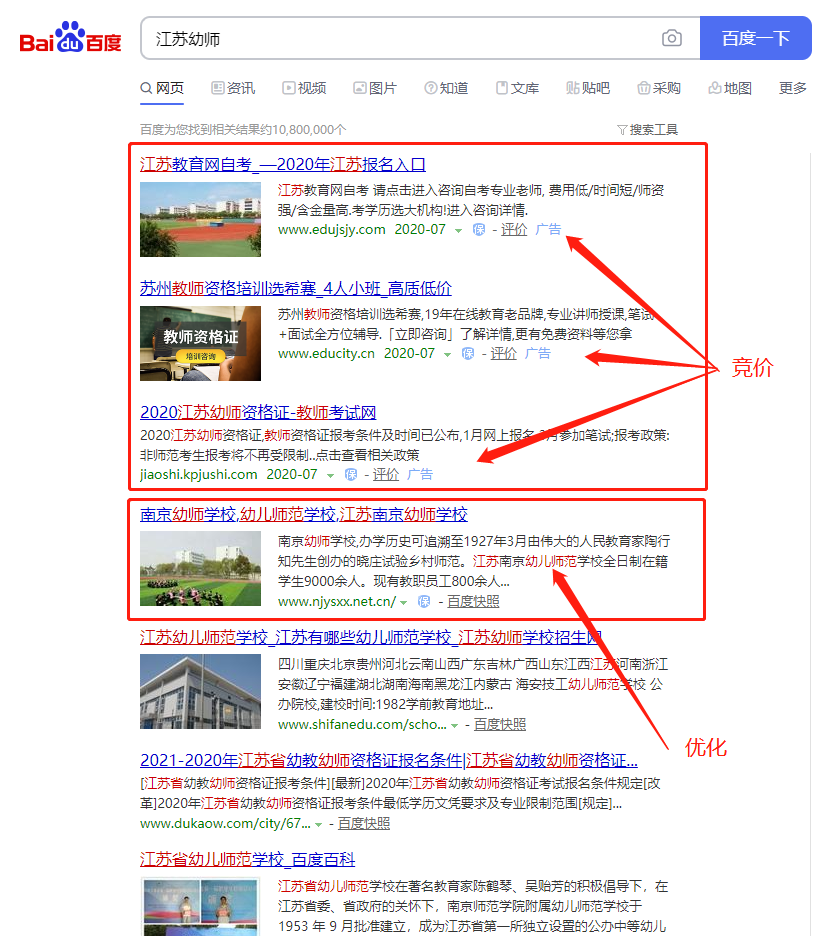Expand dropdown arrow next to jiaoshi.kpjushi.com
Screen dimensions: 813x936
coord(330,476)
